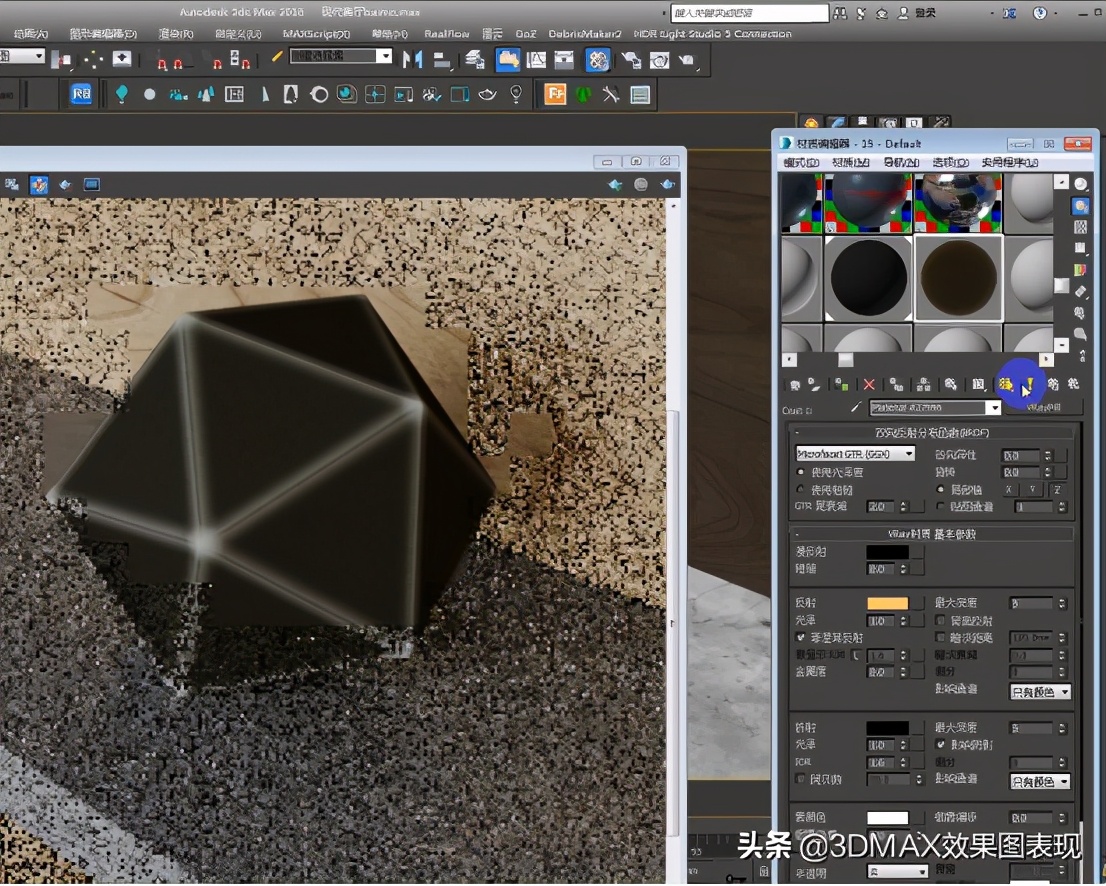Viewport: 1106px width, 886px height.
Task: Select the black sphere material sample slot
Action: (868, 278)
